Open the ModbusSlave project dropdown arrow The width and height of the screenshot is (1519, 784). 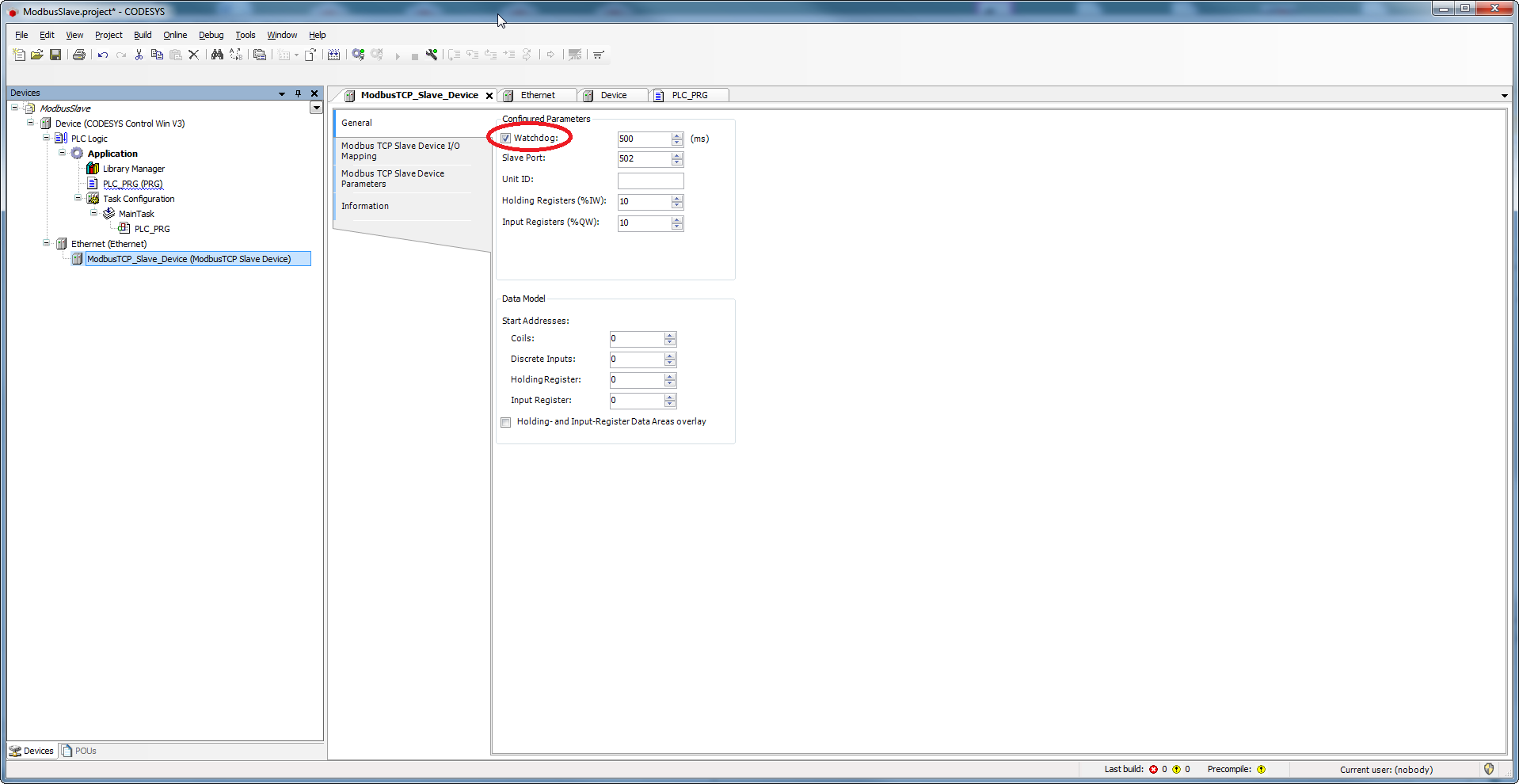pyautogui.click(x=316, y=108)
